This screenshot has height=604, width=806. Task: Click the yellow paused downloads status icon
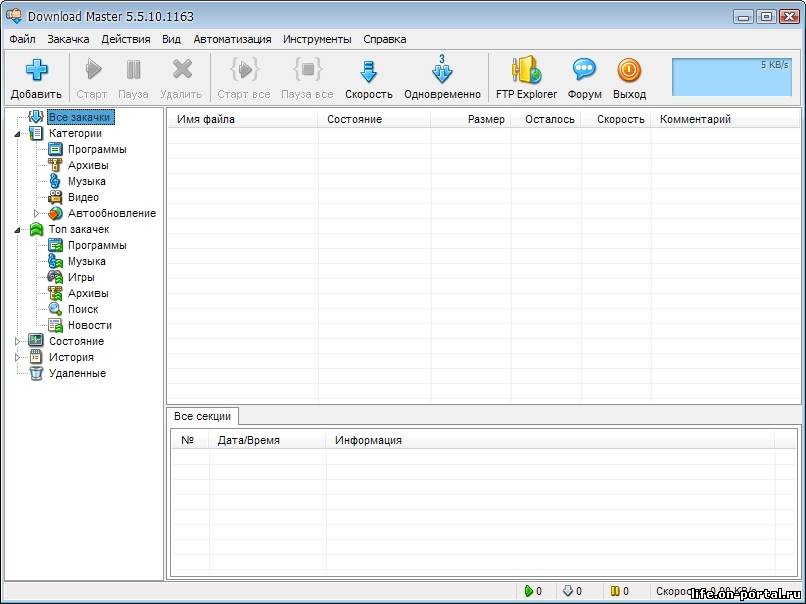pyautogui.click(x=615, y=591)
